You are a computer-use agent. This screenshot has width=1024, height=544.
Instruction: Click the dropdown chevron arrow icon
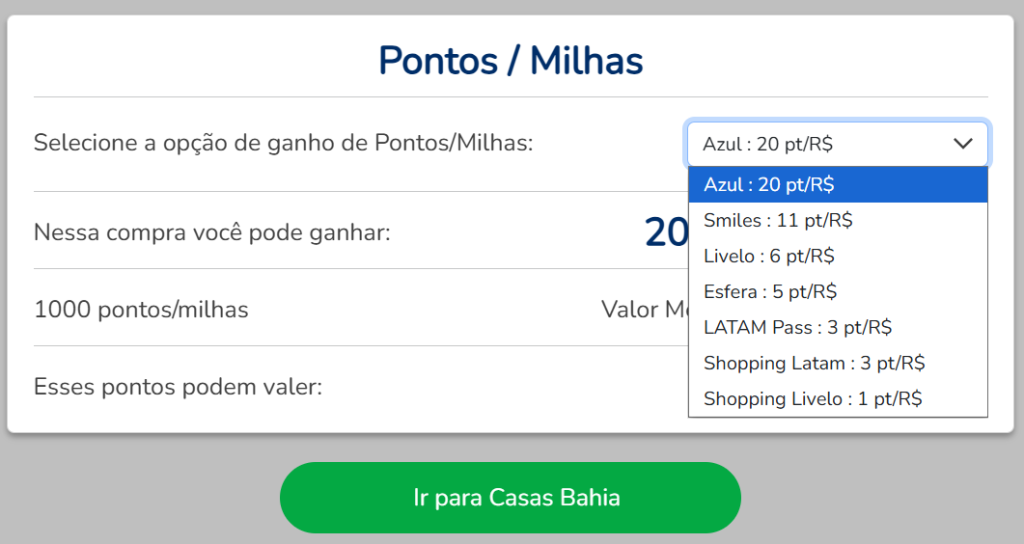pos(963,144)
